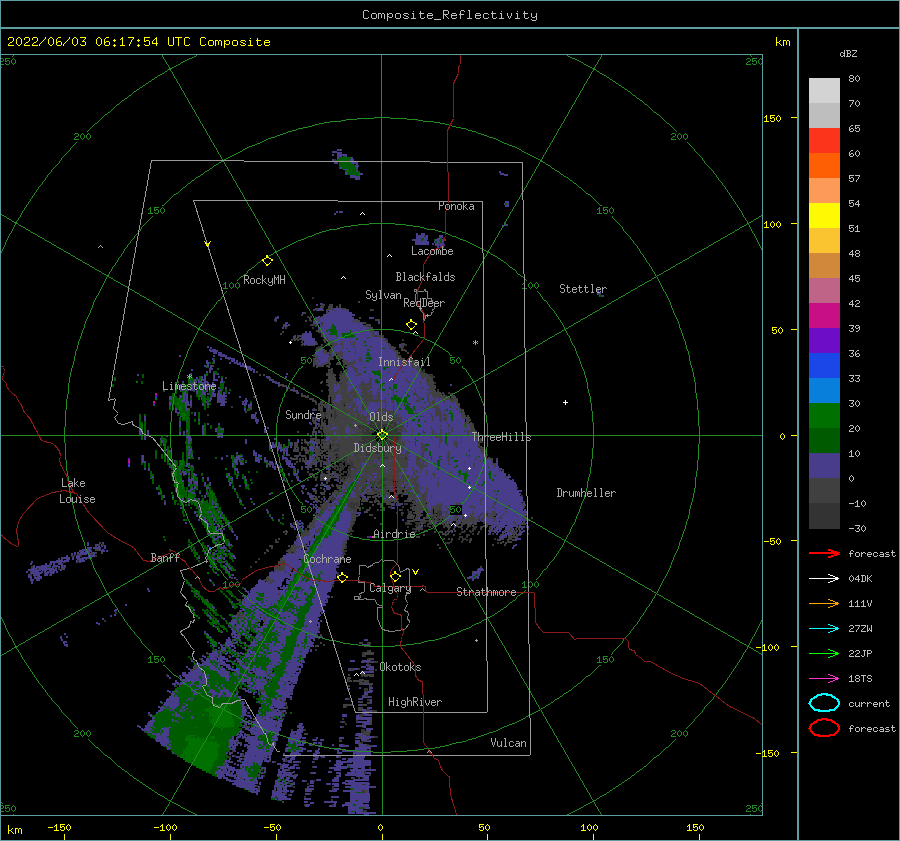Click the green 22JP arrow icon
The image size is (900, 841).
pos(824,653)
